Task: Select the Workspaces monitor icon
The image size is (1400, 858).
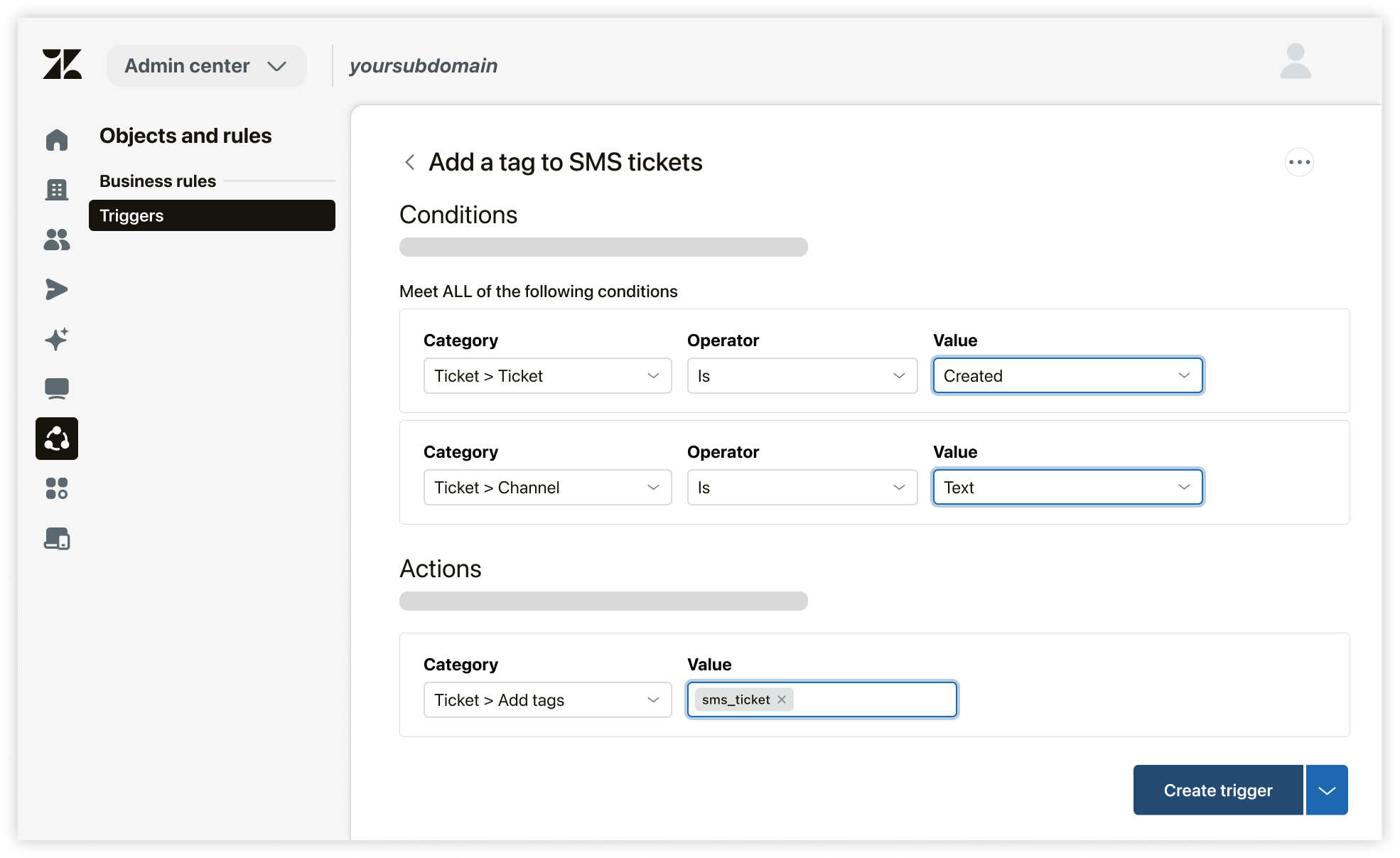Action: click(57, 388)
